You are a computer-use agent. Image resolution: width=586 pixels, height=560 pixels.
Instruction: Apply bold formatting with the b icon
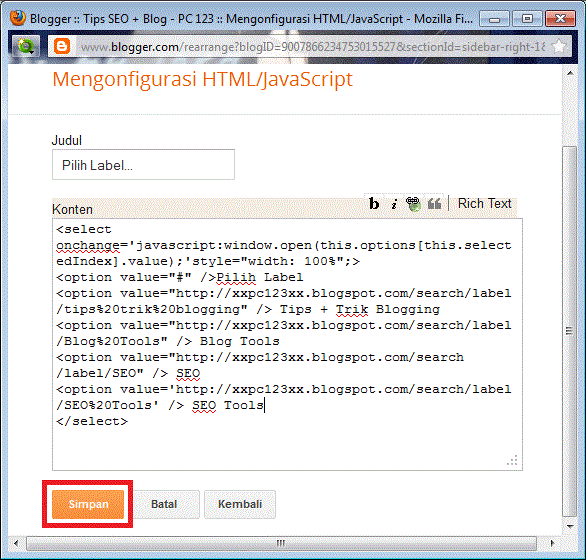[374, 204]
